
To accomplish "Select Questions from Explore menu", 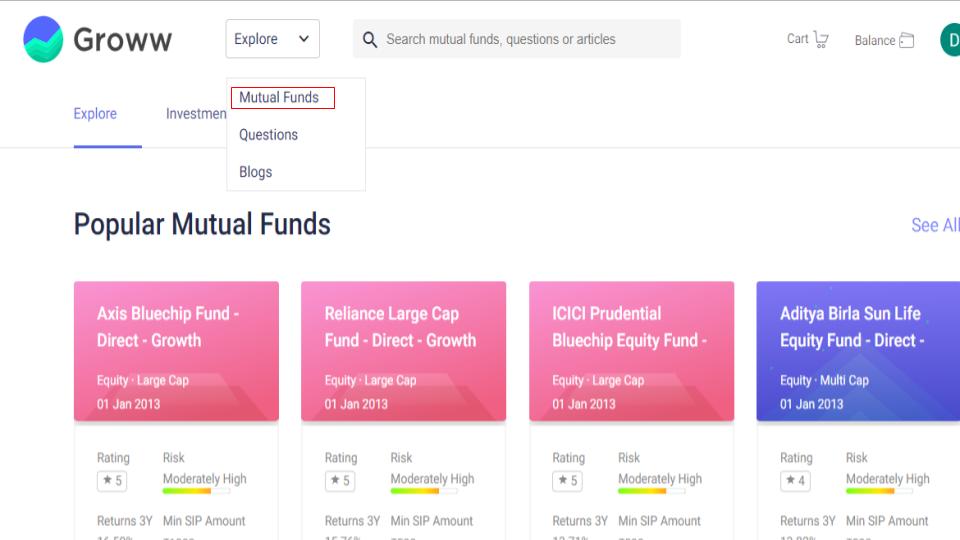I will tap(268, 135).
